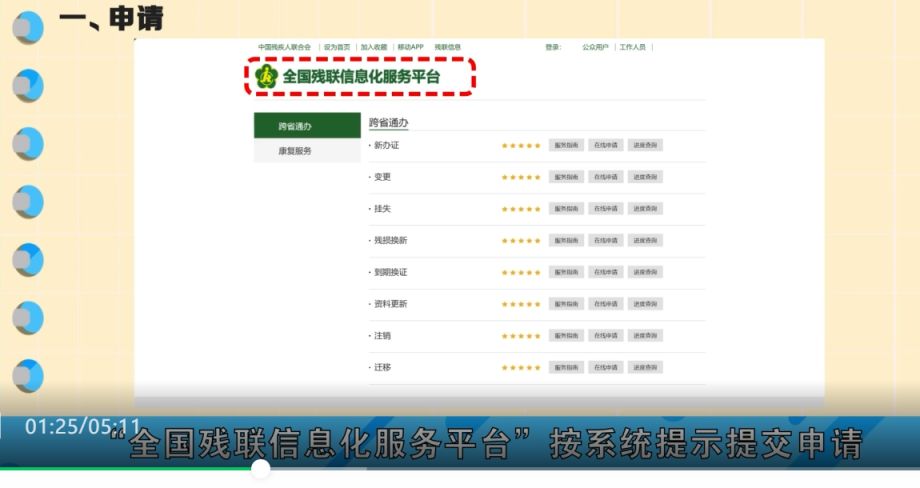Click the video progress scrubber handle

(x=261, y=469)
